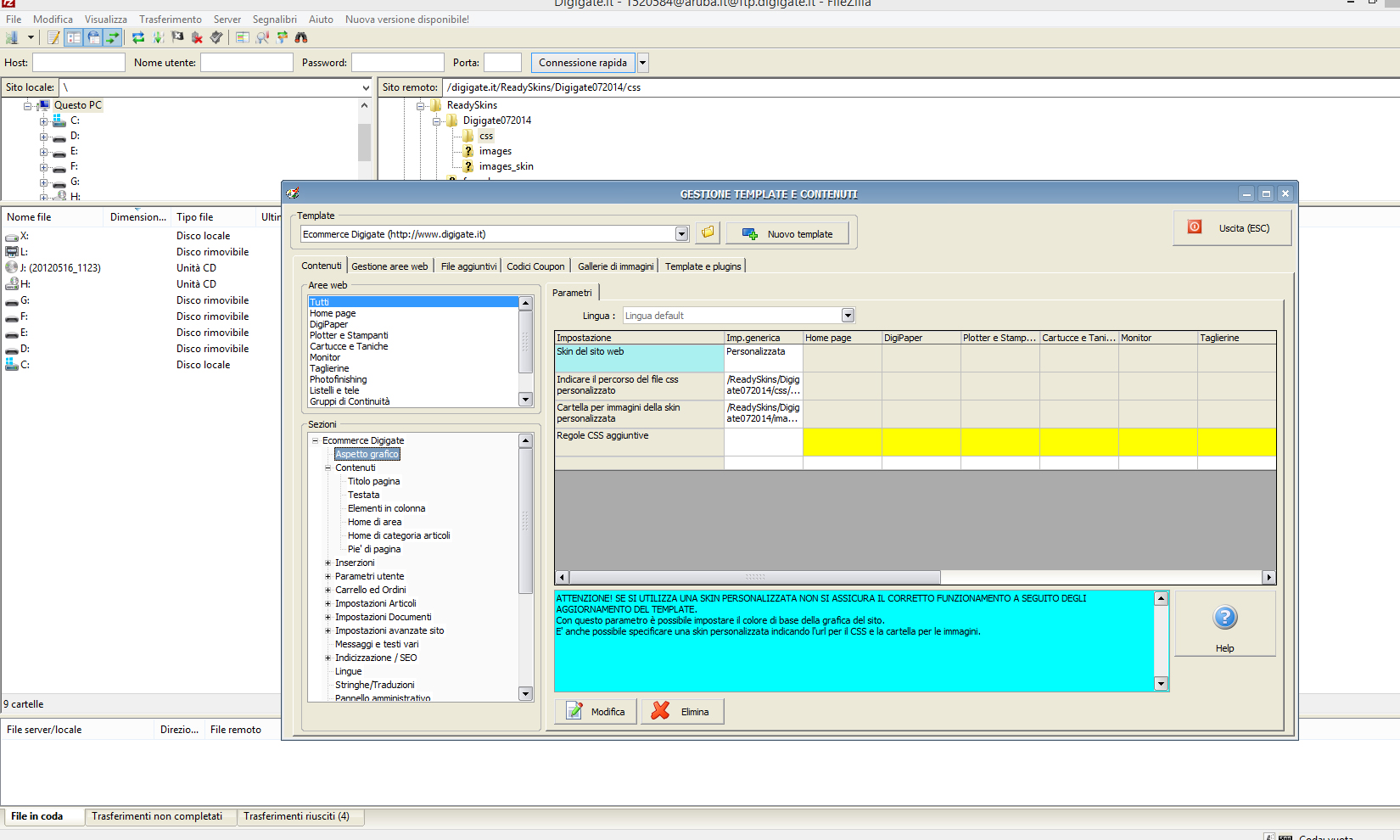This screenshot has height=840, width=1400.
Task: Click the Connessione rapida button
Action: pos(583,63)
